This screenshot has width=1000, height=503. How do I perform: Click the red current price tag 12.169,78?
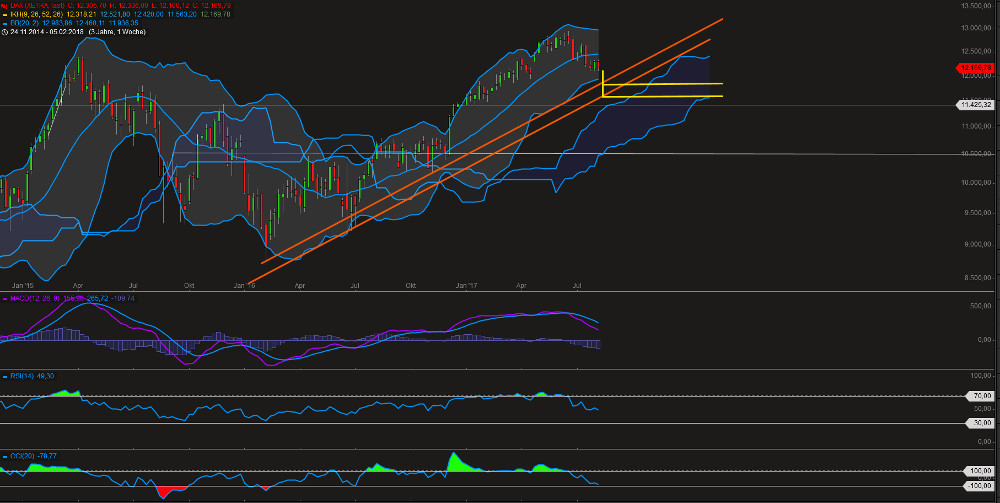click(x=974, y=68)
